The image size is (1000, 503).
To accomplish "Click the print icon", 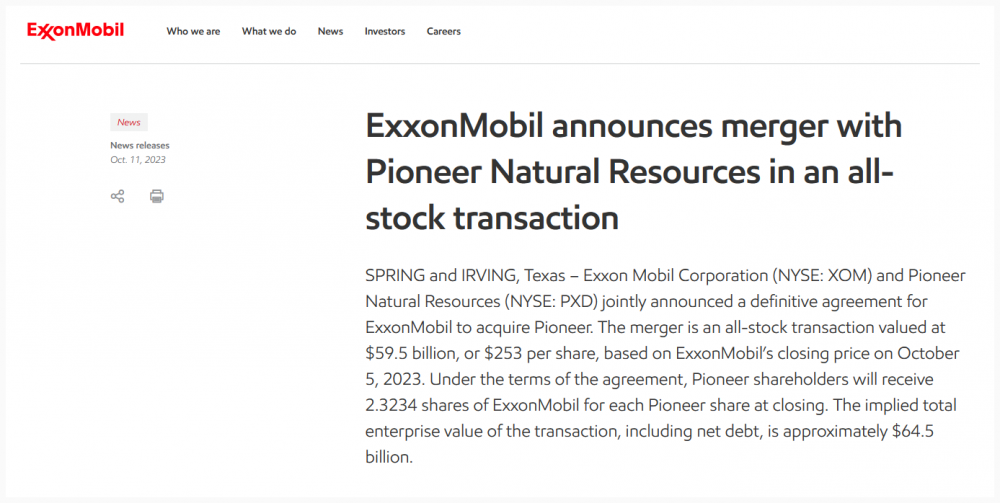I will tap(157, 196).
